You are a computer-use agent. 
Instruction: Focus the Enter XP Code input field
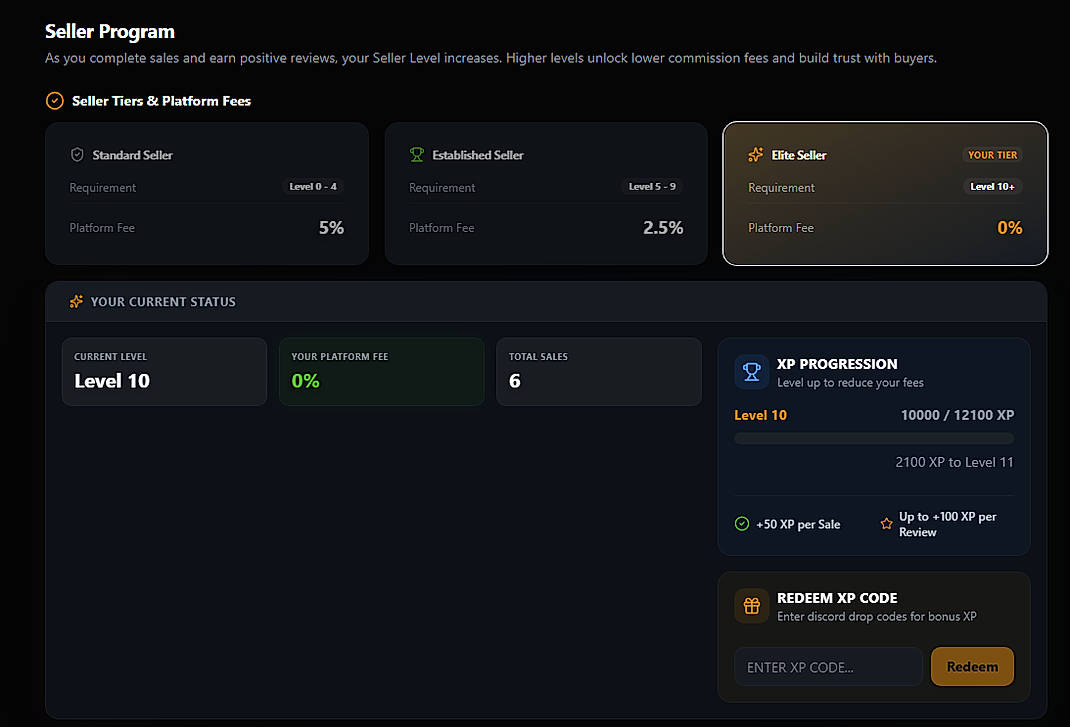click(828, 667)
